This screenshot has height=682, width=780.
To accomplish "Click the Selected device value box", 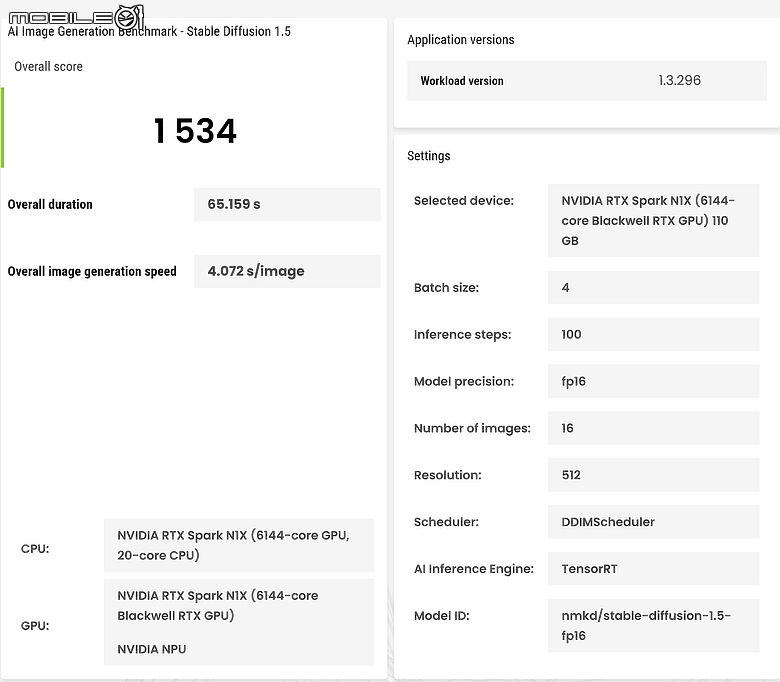I will click(654, 220).
